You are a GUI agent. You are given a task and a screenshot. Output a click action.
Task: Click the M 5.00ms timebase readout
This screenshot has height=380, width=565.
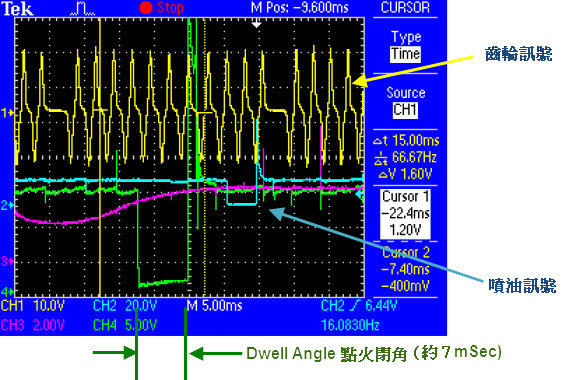[214, 306]
